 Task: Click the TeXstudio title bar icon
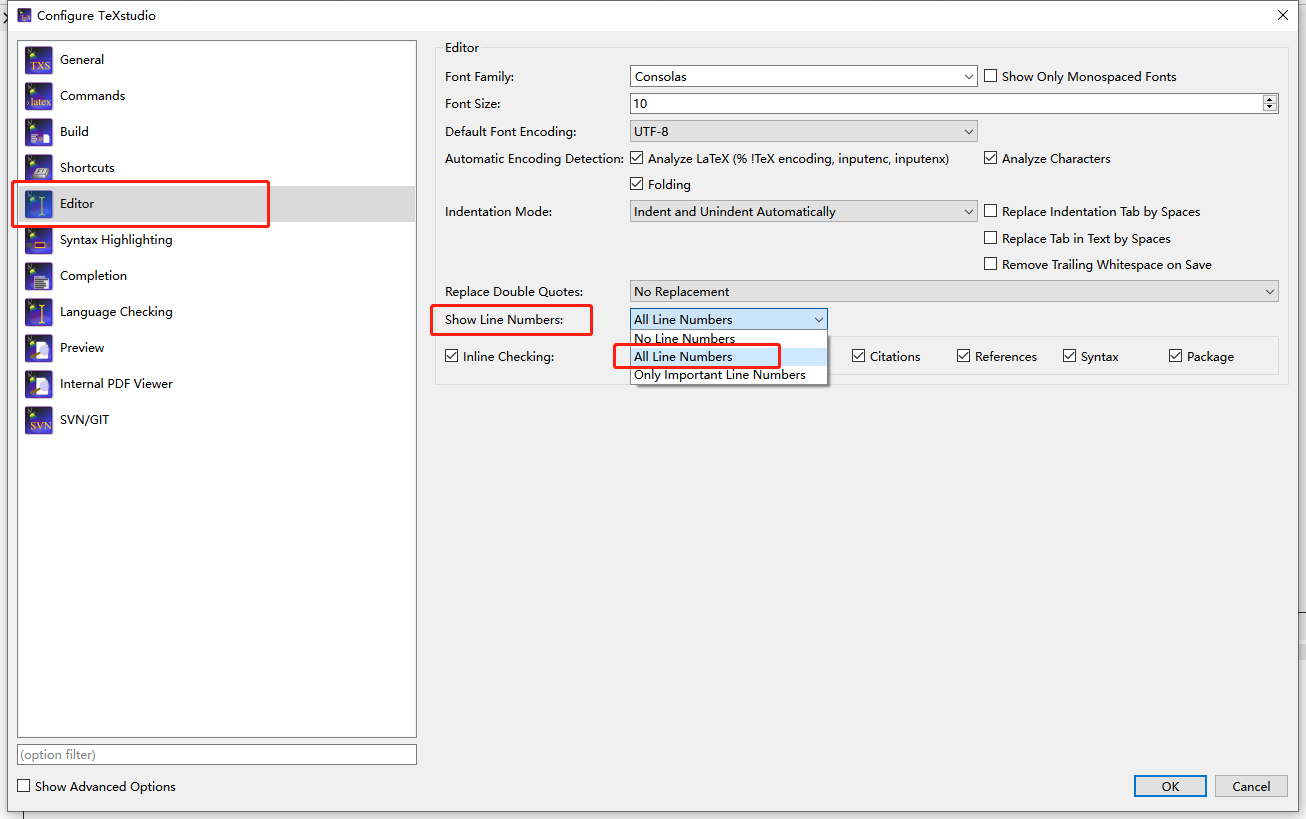pos(24,15)
